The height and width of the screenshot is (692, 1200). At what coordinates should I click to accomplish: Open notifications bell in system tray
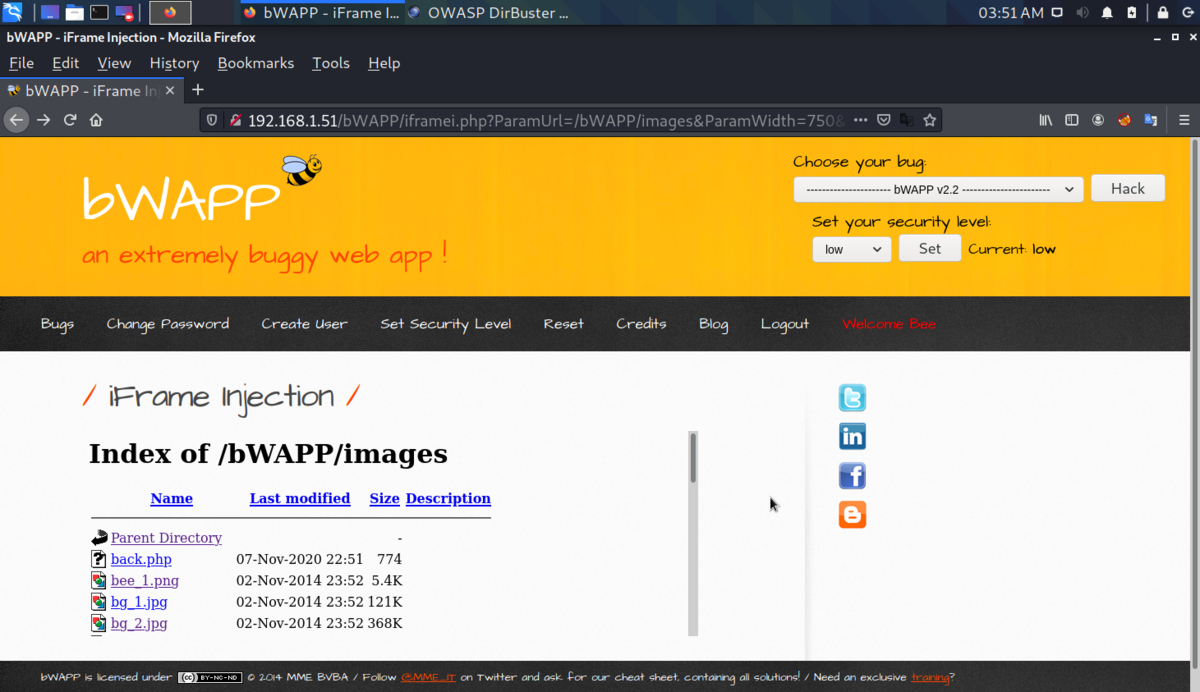[1107, 13]
